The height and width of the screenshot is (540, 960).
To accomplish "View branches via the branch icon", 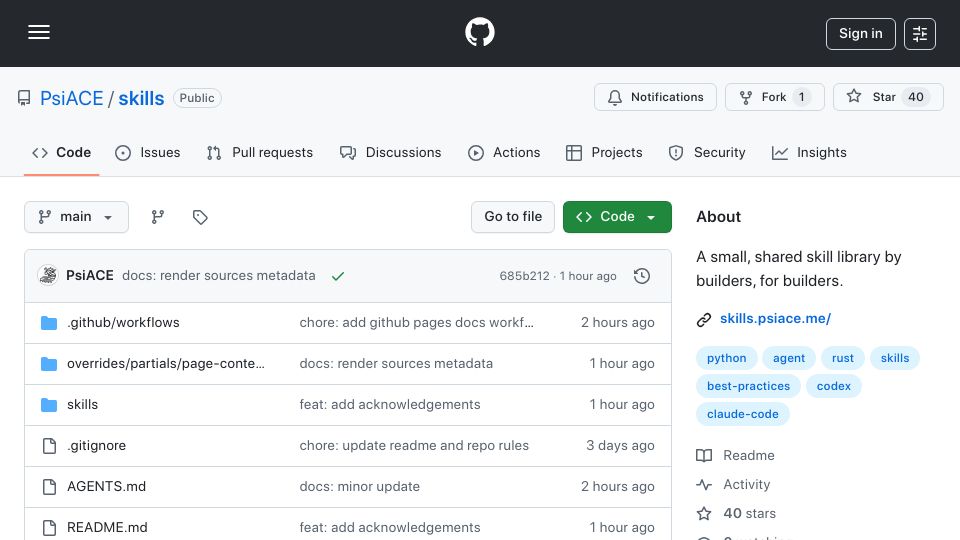I will click(x=158, y=217).
